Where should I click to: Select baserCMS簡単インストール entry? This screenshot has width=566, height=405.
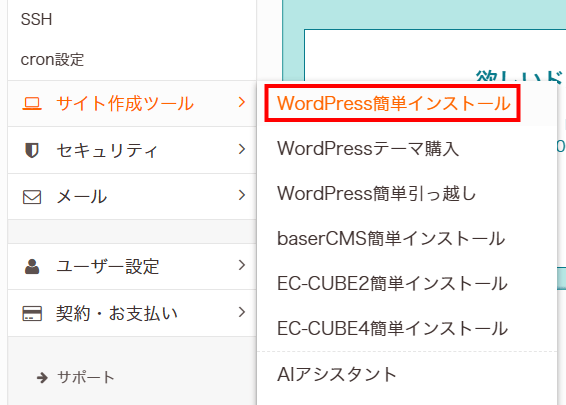point(391,239)
